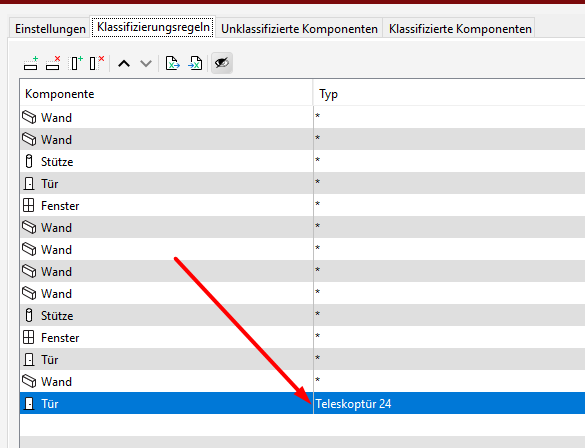Click the export to Excel icon

[x=173, y=63]
